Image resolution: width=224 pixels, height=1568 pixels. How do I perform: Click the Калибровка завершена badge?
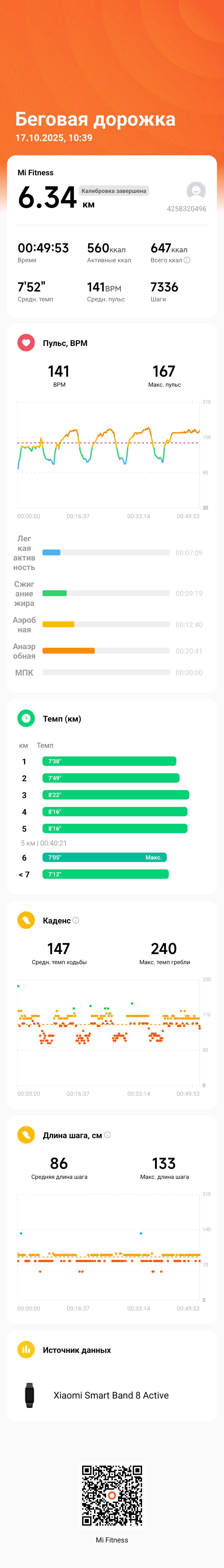114,190
